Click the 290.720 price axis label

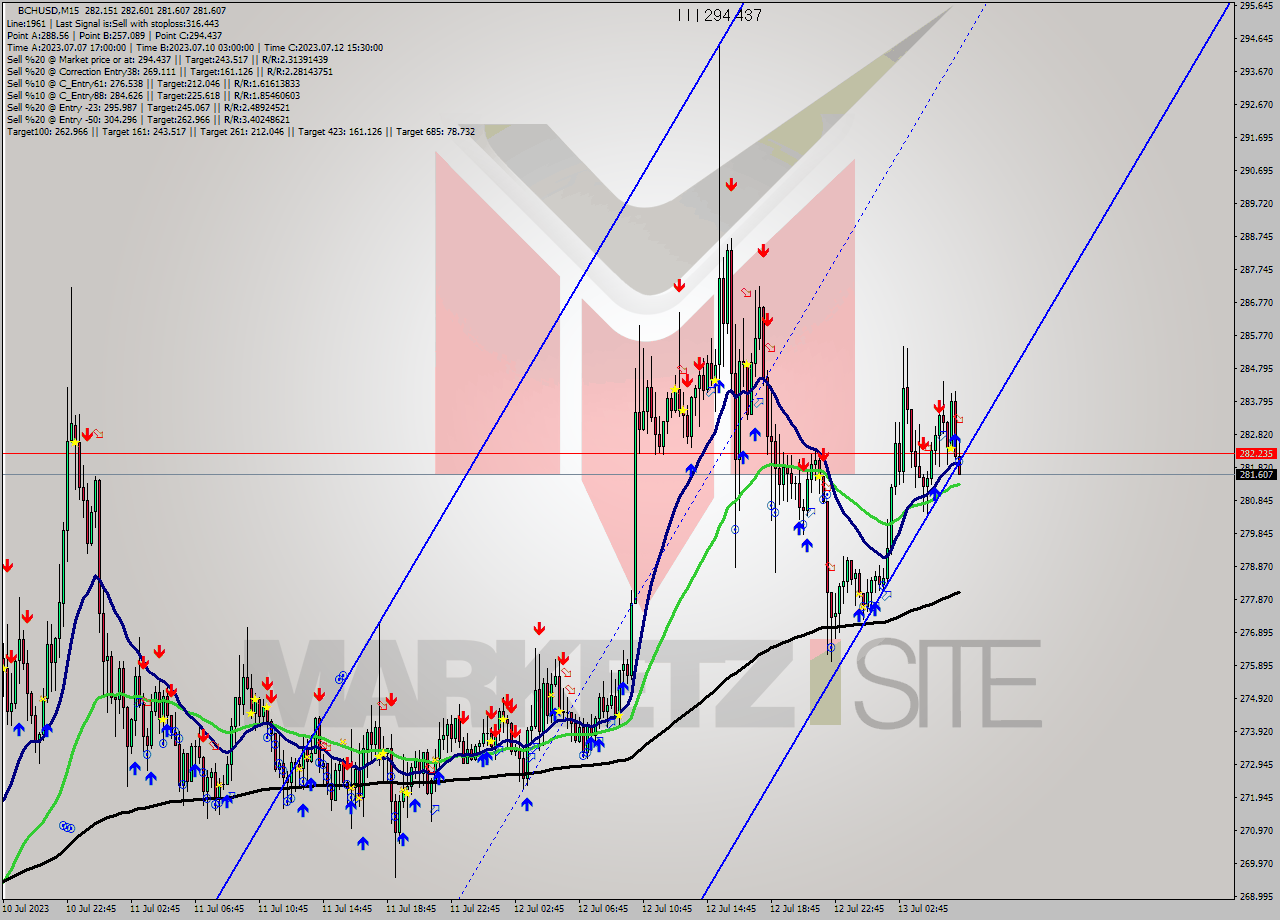coord(1257,171)
